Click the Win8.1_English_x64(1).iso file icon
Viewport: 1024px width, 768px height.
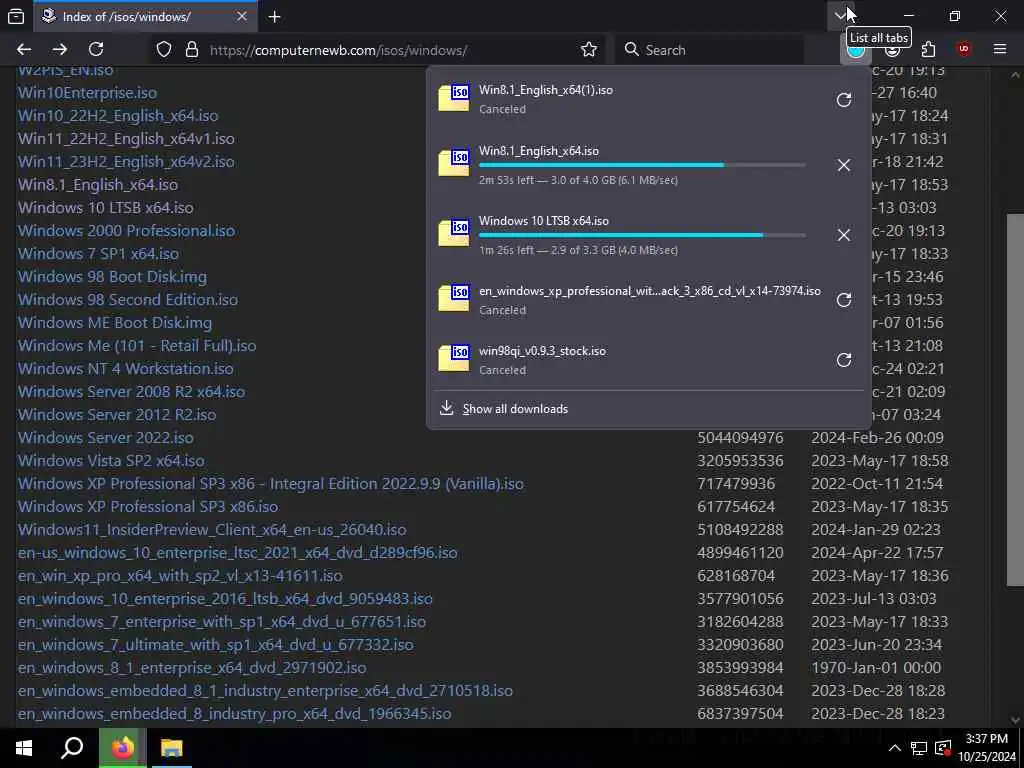click(454, 98)
